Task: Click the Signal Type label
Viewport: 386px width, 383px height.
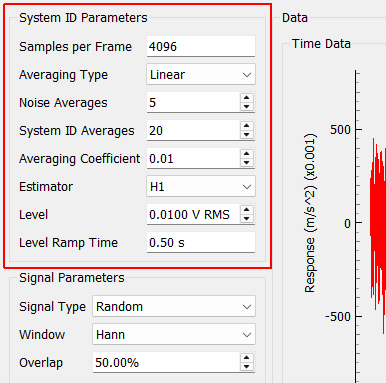Action: [52, 307]
